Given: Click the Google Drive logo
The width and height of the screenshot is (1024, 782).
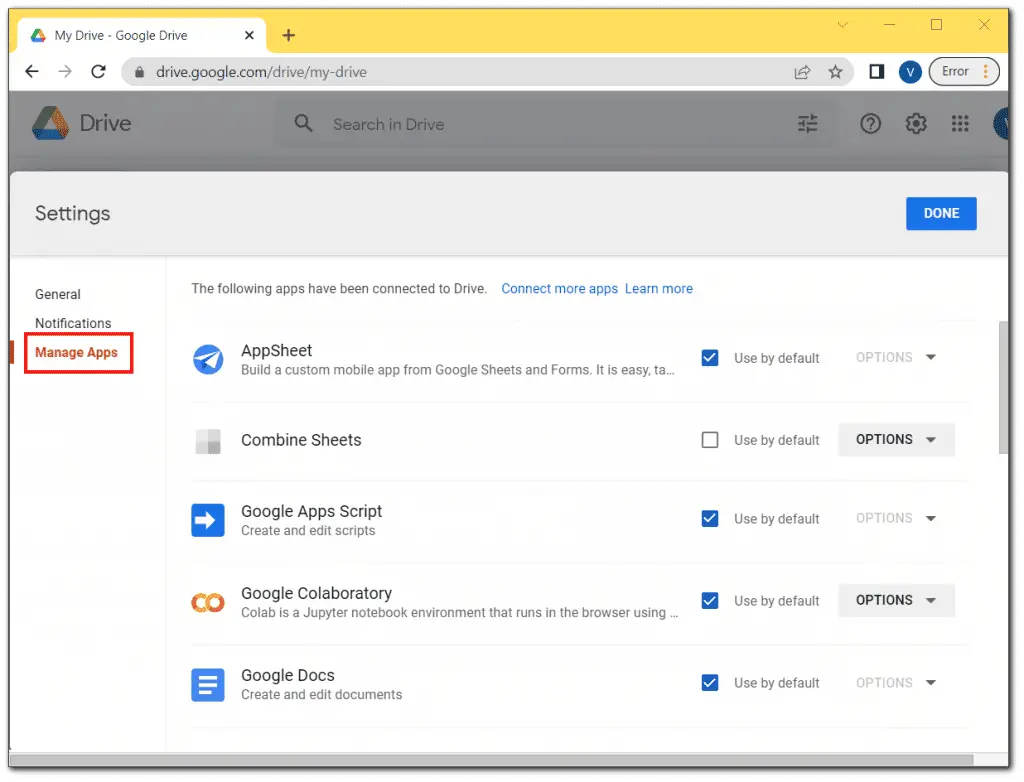Looking at the screenshot, I should tap(47, 122).
